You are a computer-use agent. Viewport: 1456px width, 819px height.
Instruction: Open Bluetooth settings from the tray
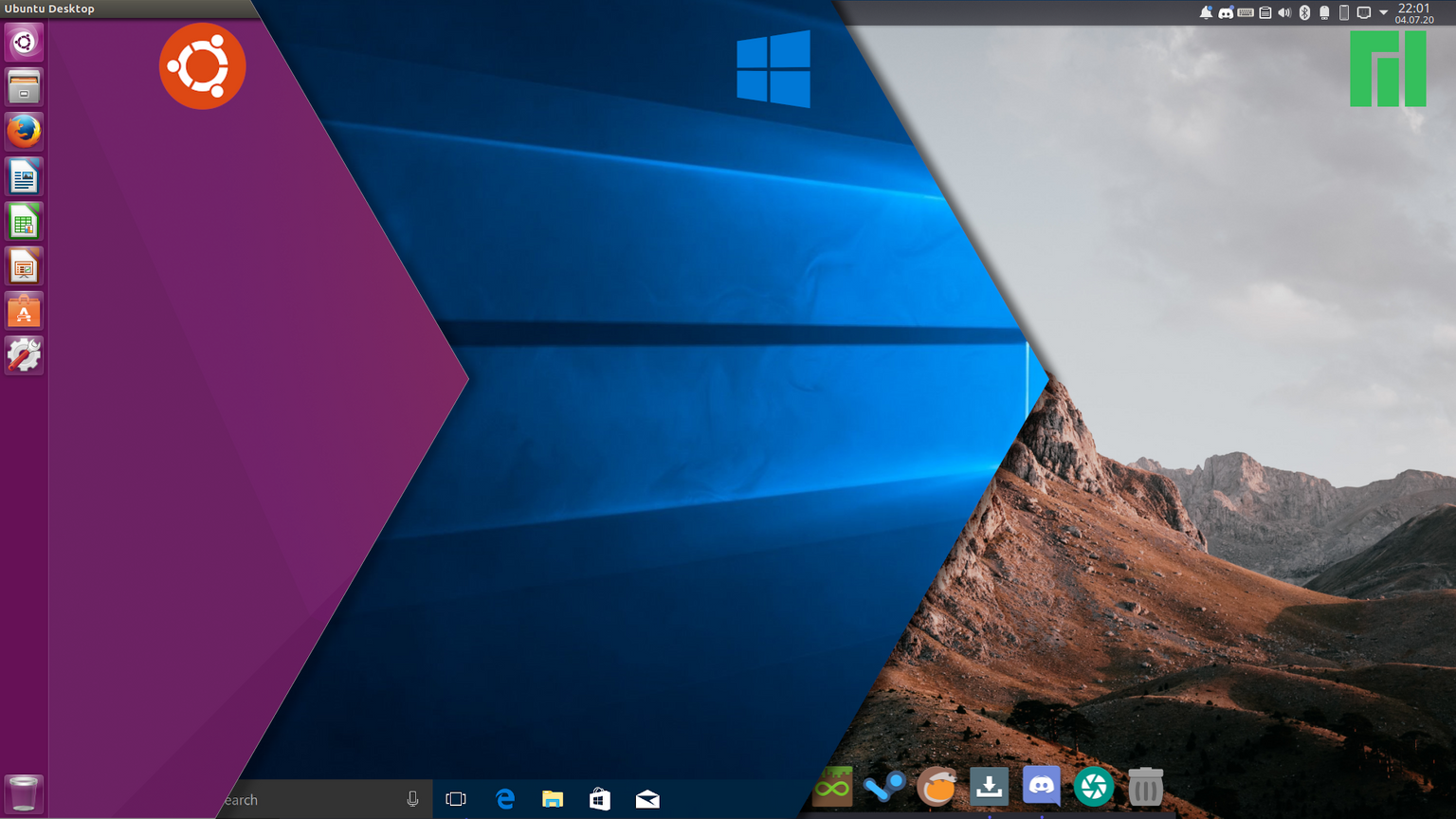pos(1304,12)
